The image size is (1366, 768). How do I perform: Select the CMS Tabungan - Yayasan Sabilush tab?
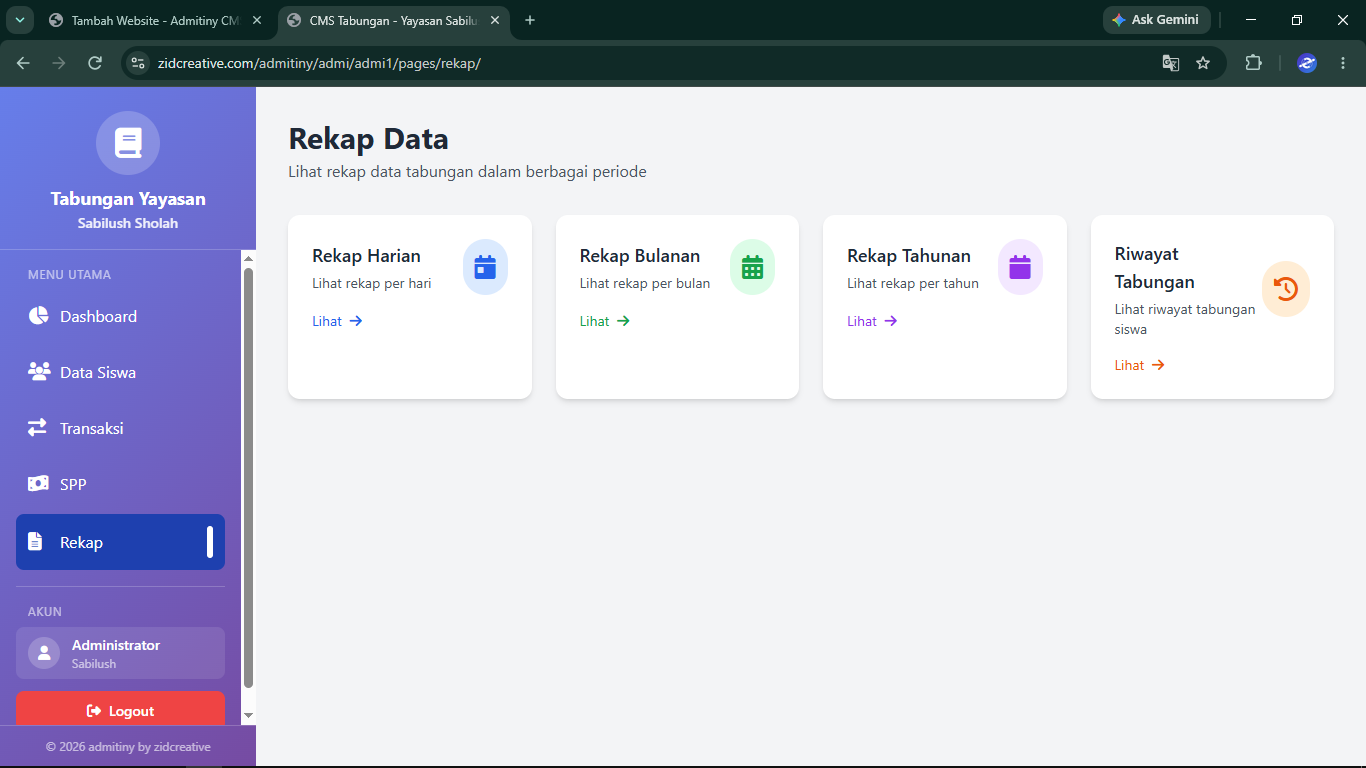[394, 20]
